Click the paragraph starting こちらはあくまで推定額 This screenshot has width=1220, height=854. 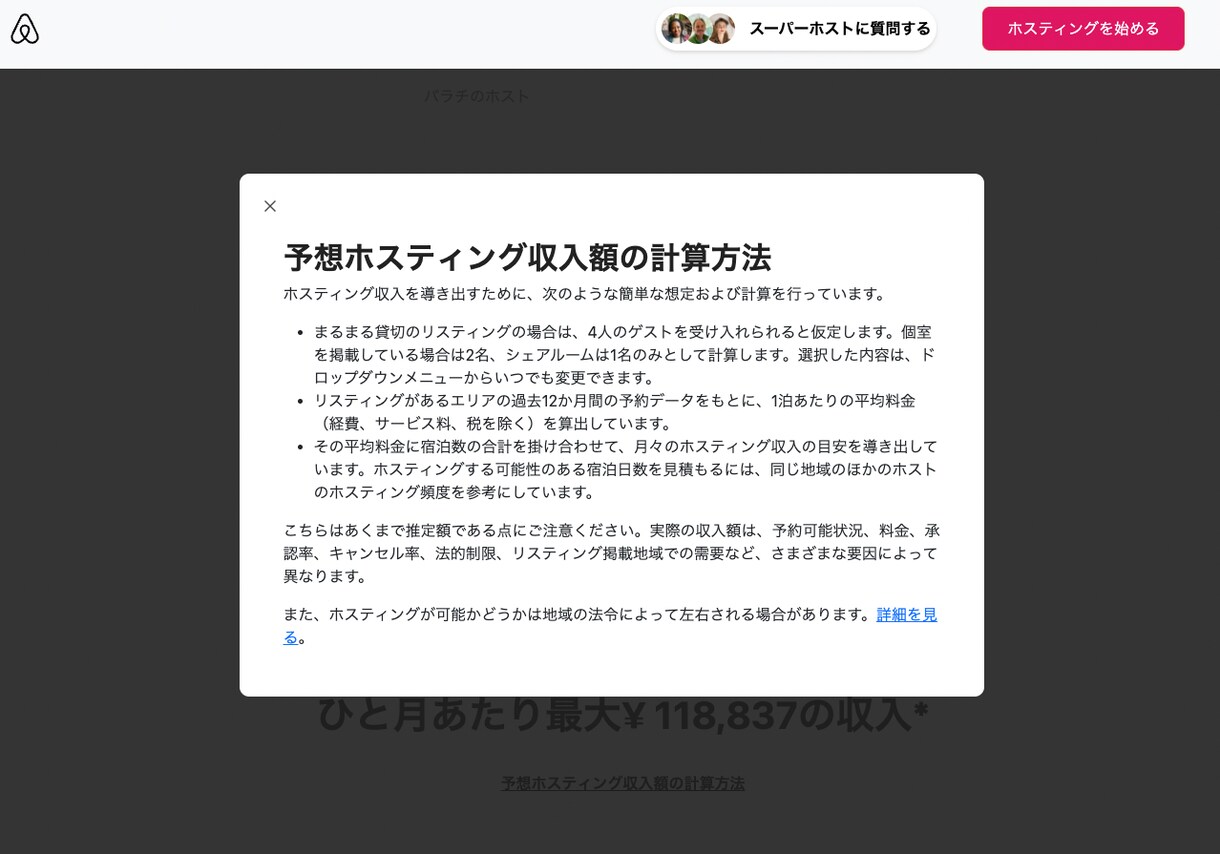pos(612,553)
